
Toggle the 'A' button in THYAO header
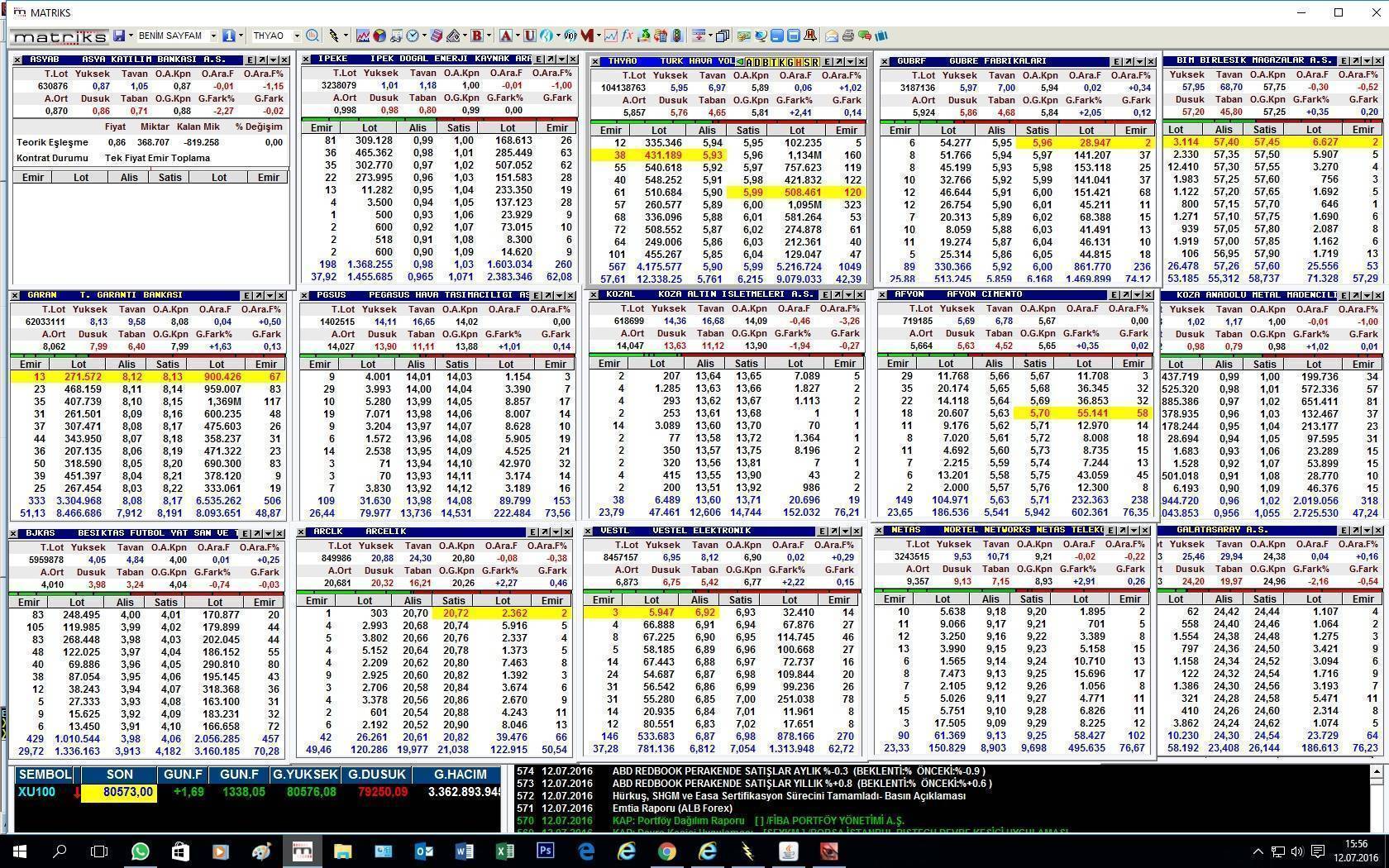pos(748,62)
